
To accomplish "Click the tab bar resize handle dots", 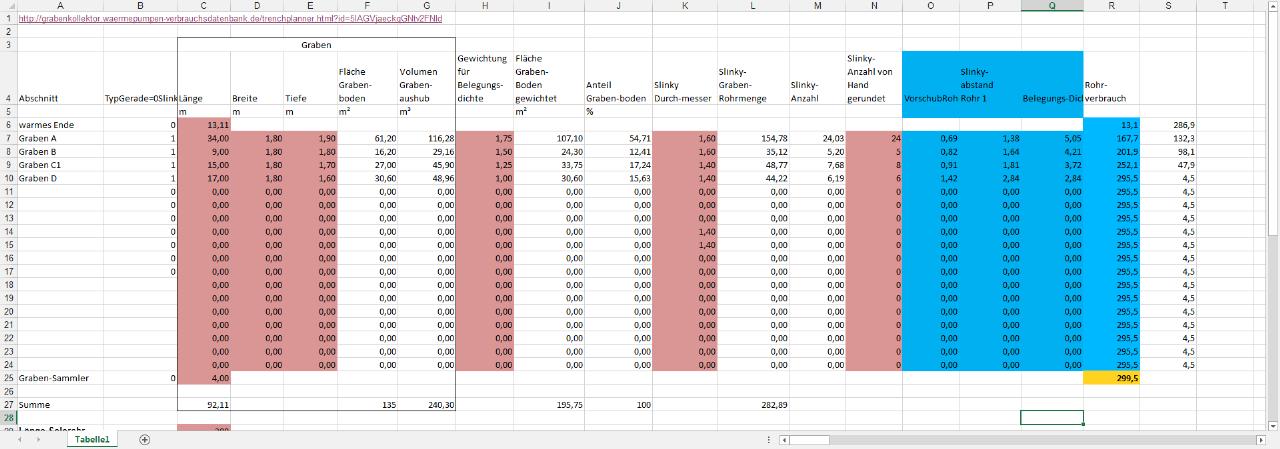I will [x=767, y=439].
